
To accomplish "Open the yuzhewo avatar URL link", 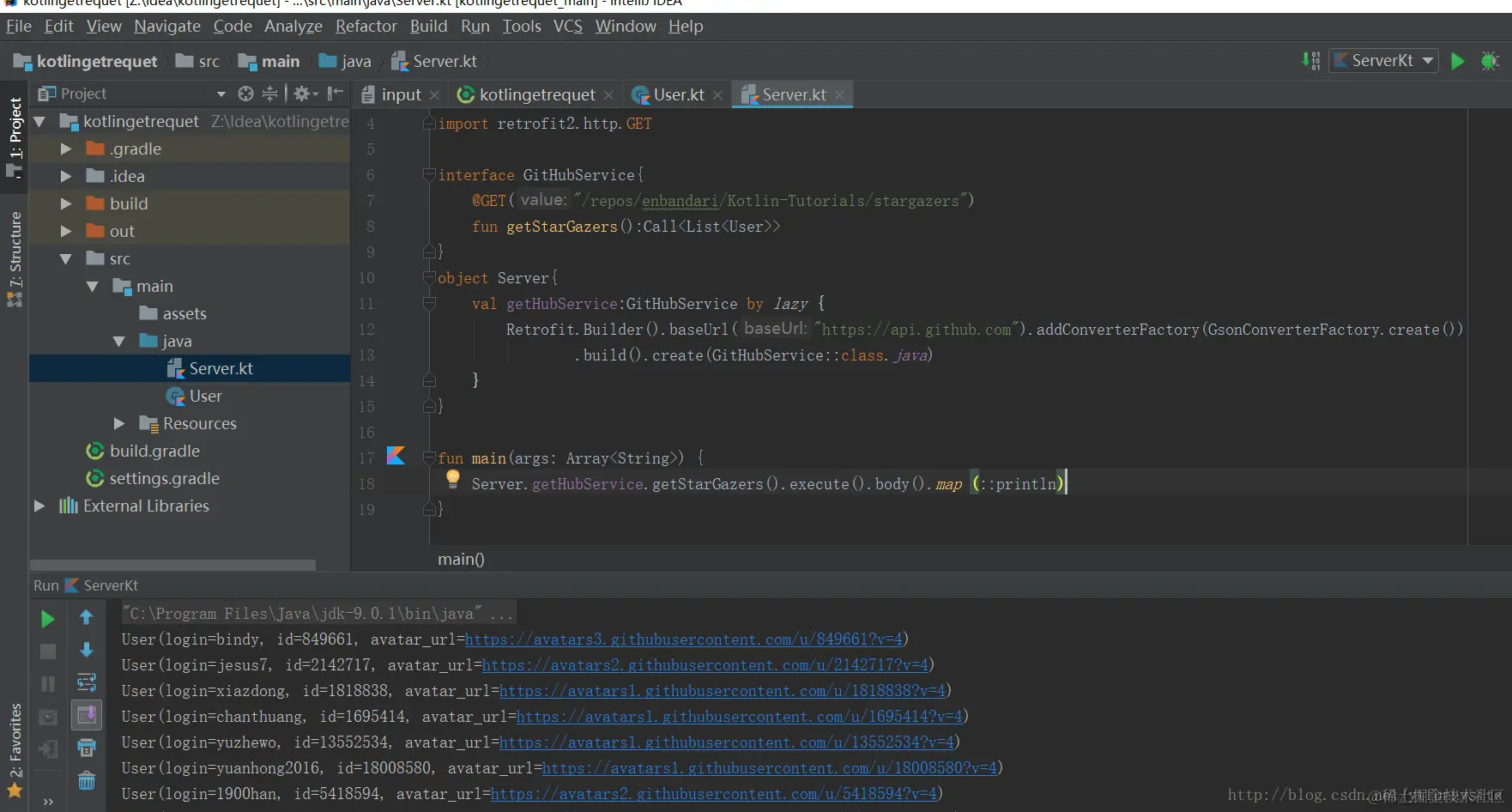I will [x=727, y=742].
